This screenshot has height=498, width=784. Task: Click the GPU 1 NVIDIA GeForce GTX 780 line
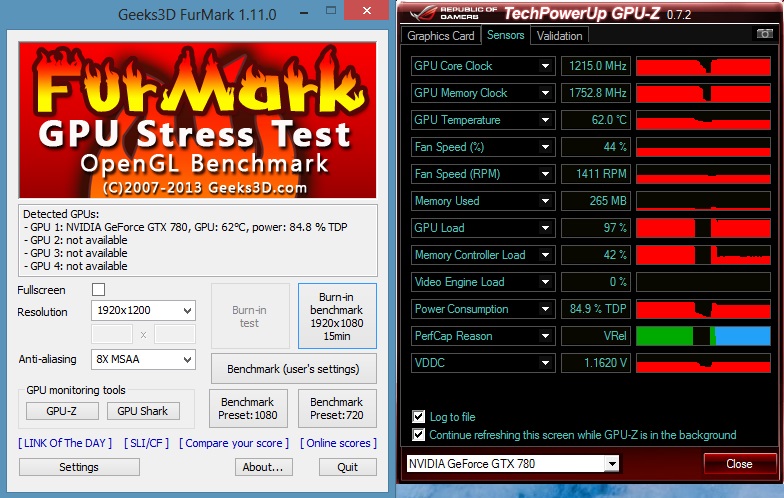186,227
